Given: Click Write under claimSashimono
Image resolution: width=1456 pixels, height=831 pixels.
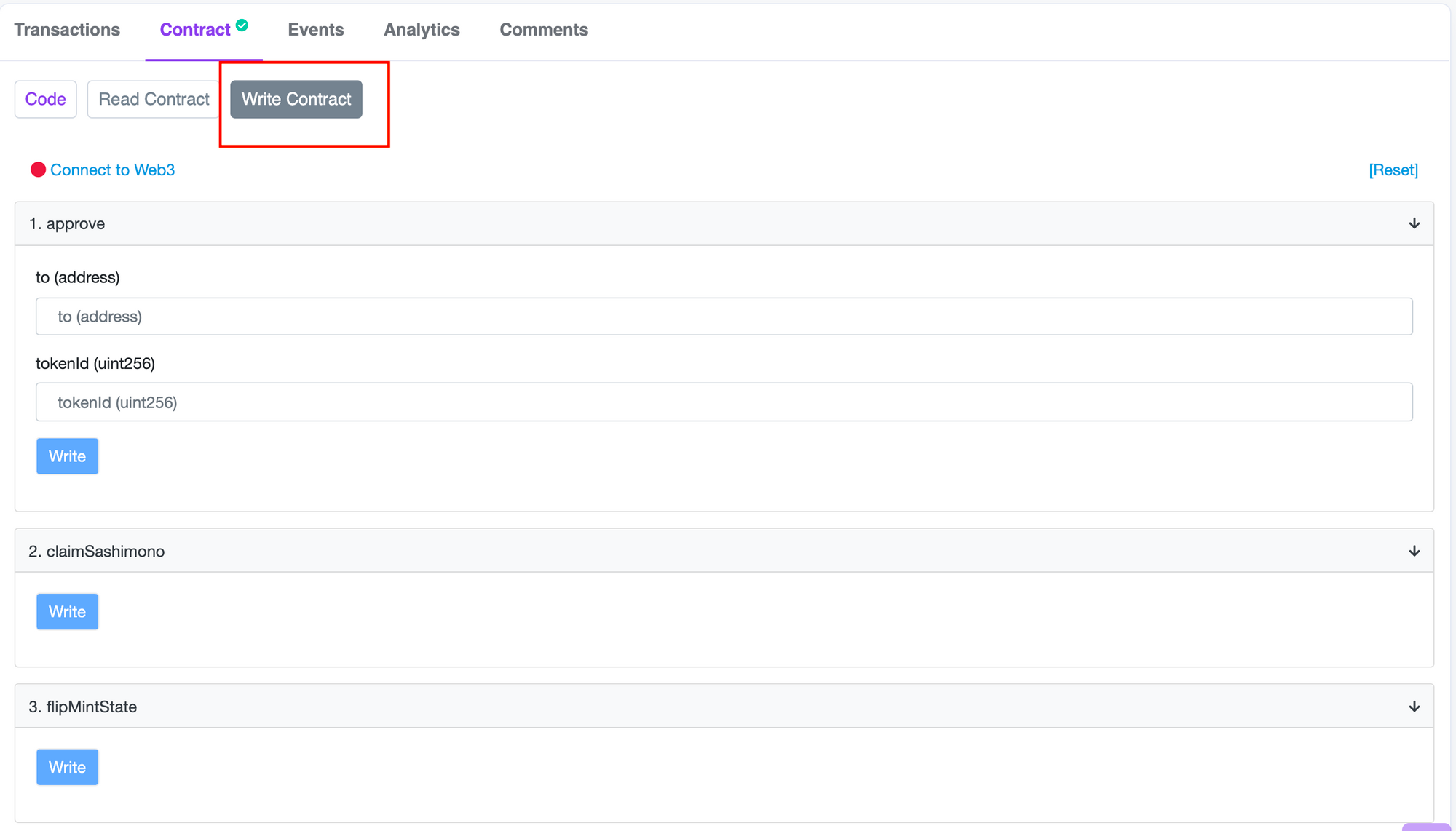Looking at the screenshot, I should point(67,611).
